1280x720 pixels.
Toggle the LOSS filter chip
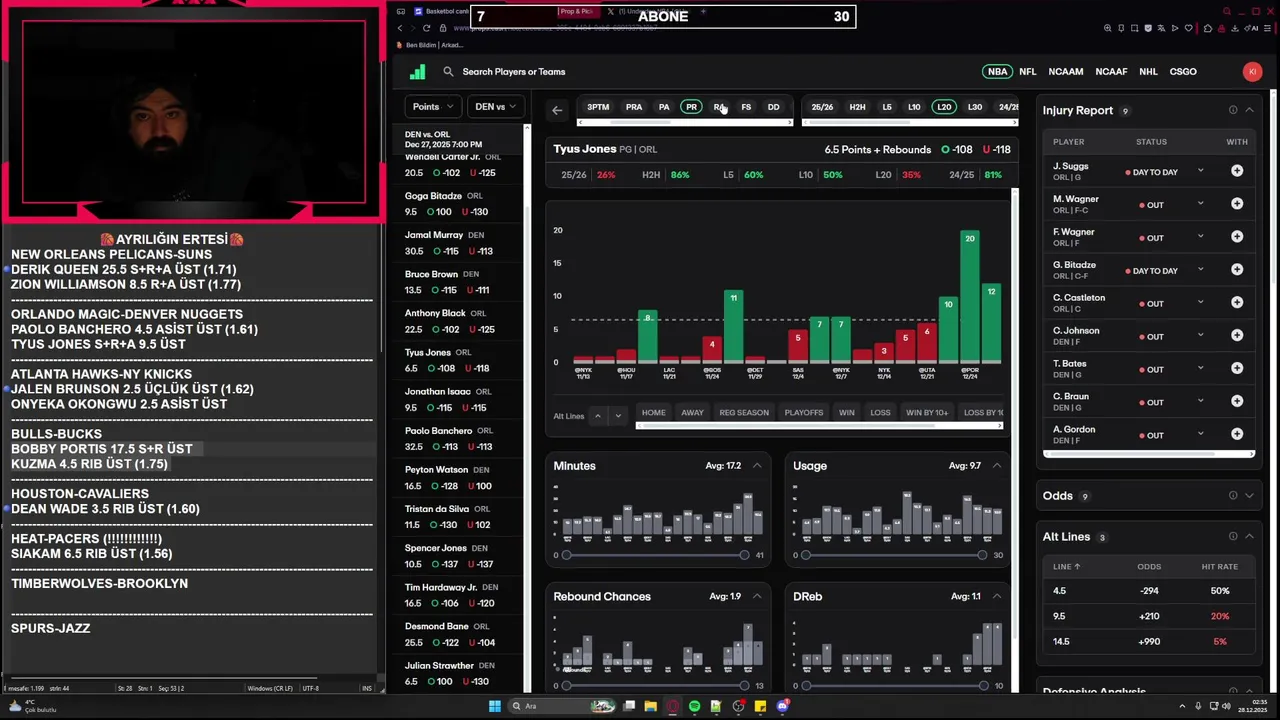pyautogui.click(x=880, y=412)
